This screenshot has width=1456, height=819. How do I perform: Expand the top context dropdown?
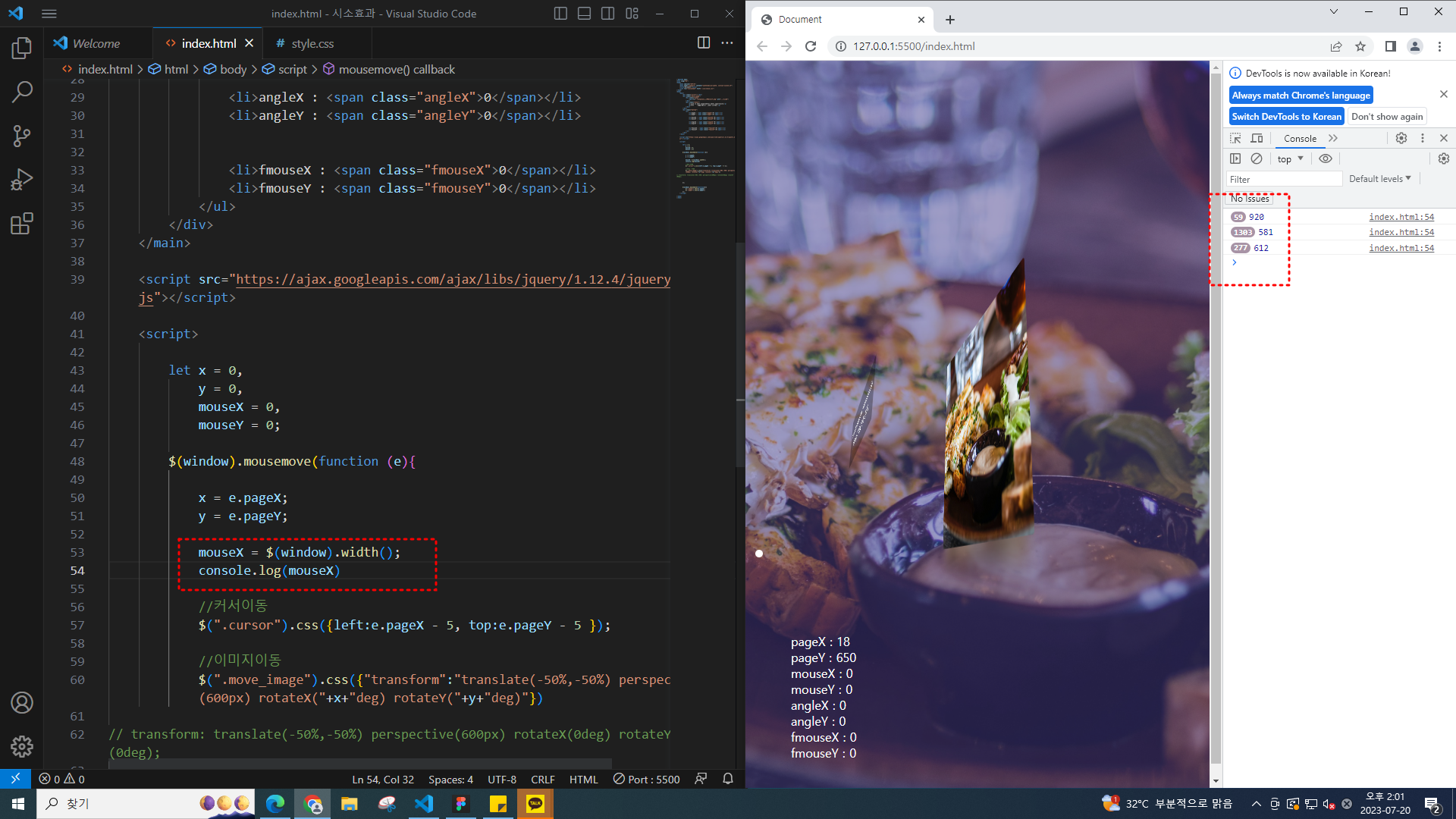click(1290, 158)
